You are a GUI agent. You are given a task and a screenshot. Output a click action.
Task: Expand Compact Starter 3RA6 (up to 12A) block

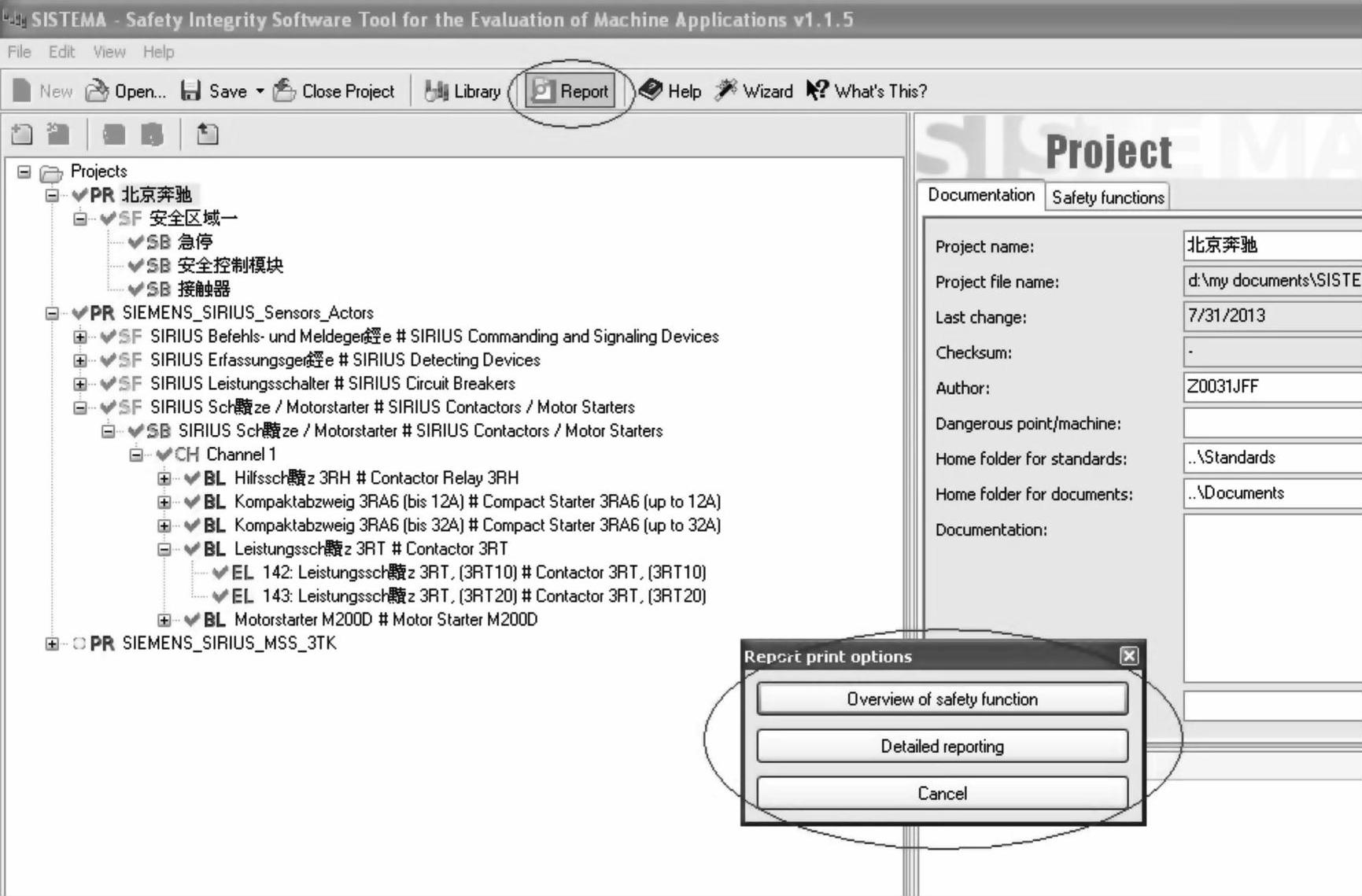point(164,502)
